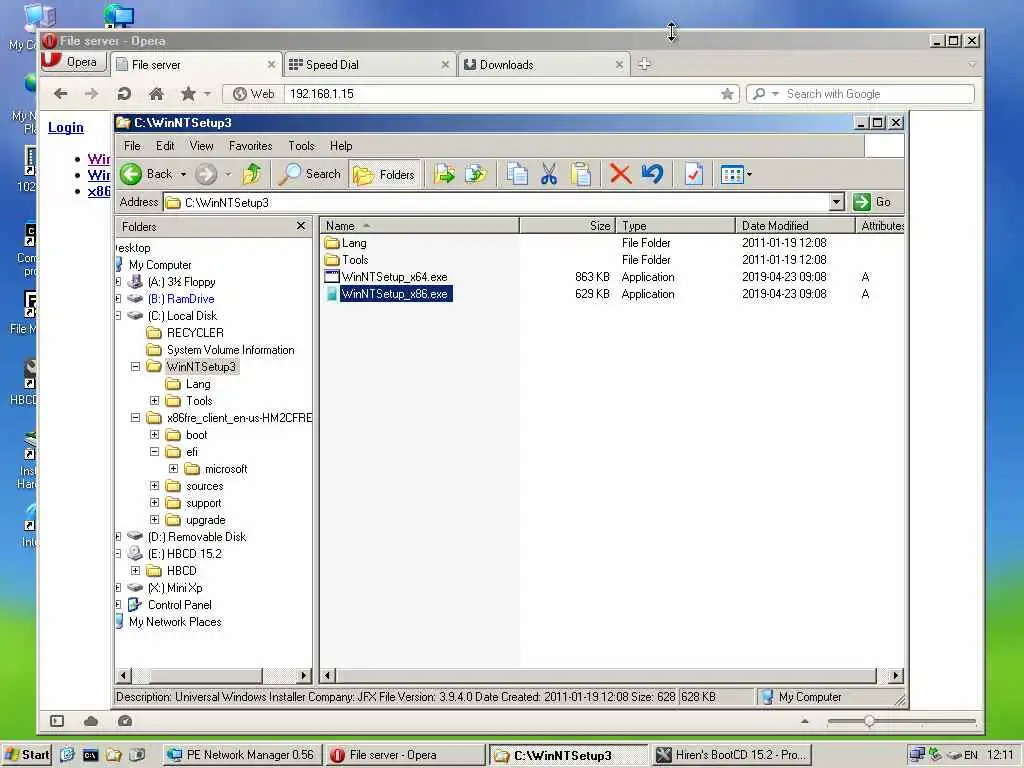This screenshot has height=768, width=1024.
Task: Collapse the WinNTSetup3 tree node
Action: tap(135, 367)
